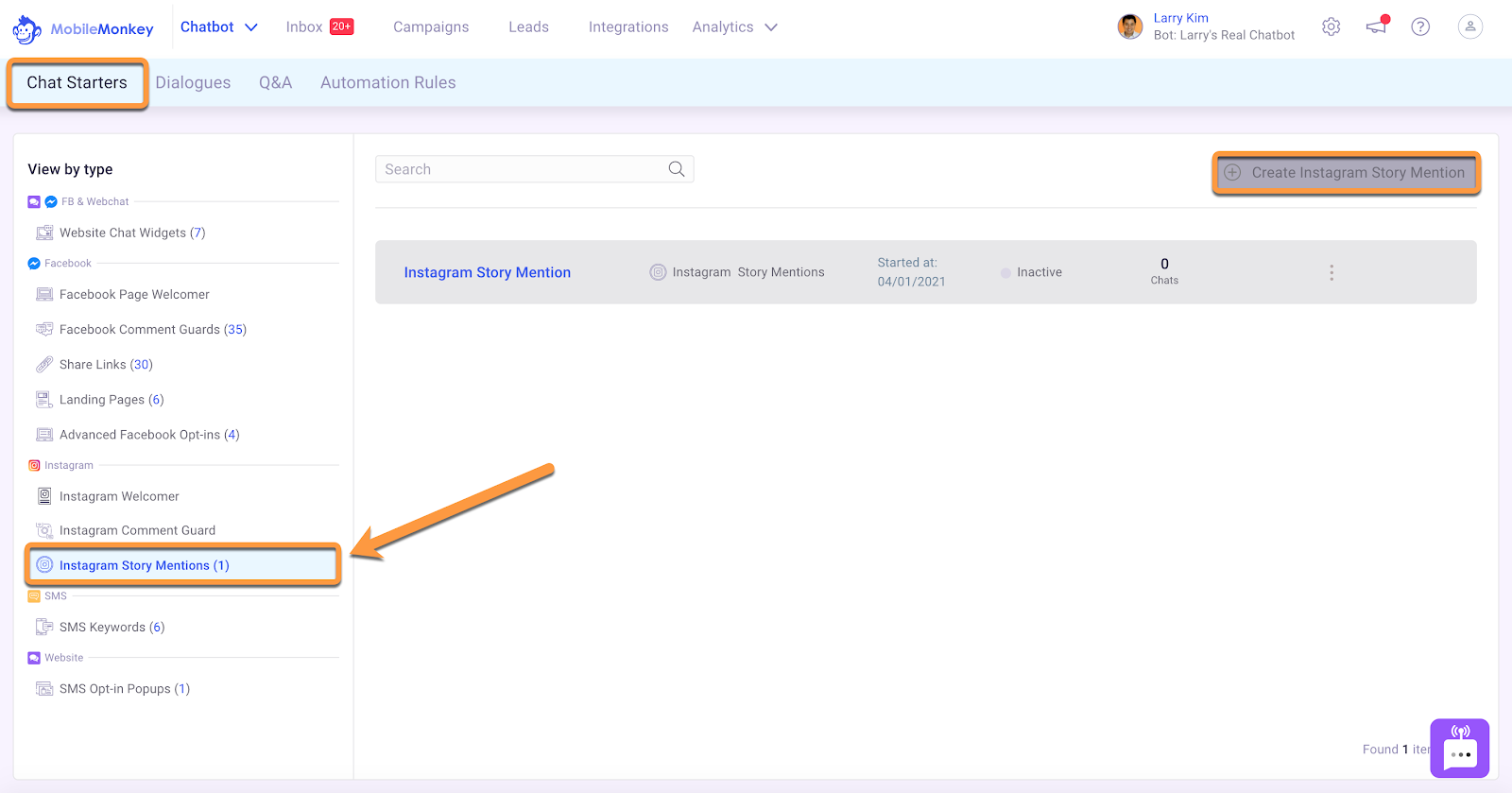The image size is (1512, 793).
Task: Click the 'Started at: 04/01/2021' text
Action: click(x=911, y=272)
